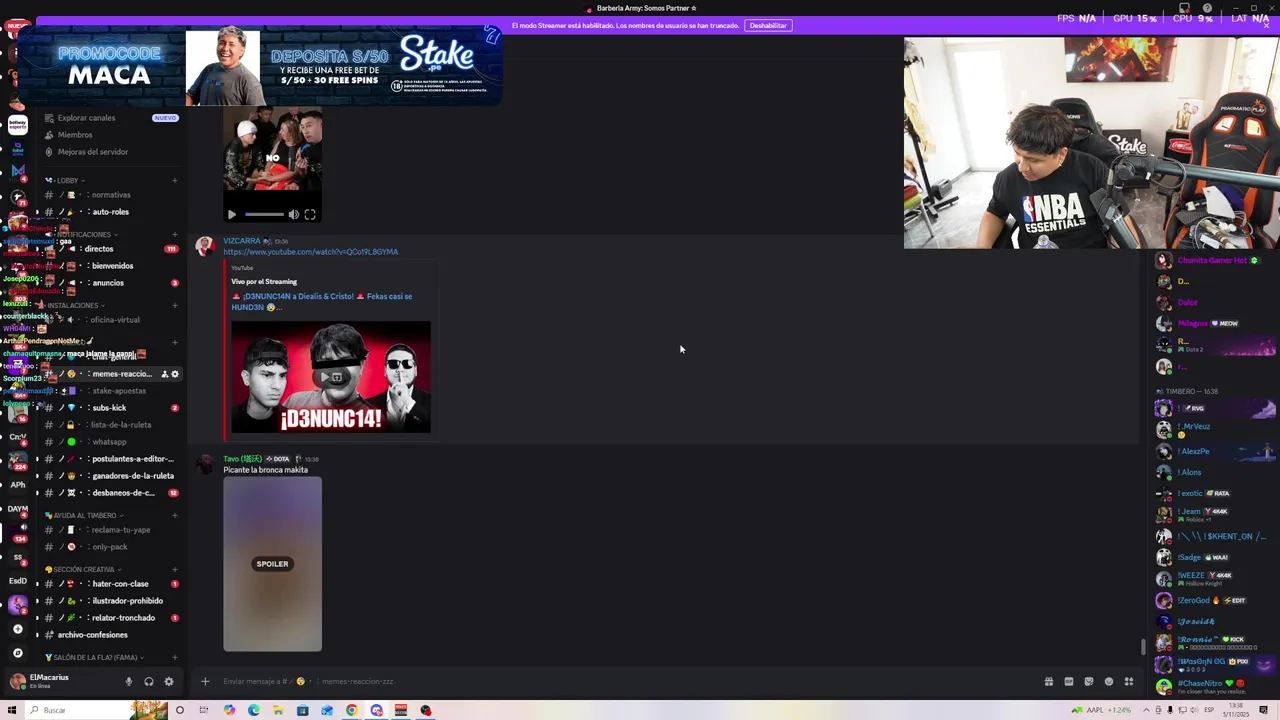Image resolution: width=1280 pixels, height=720 pixels.
Task: Toggle video attachment volume
Action: click(x=294, y=214)
